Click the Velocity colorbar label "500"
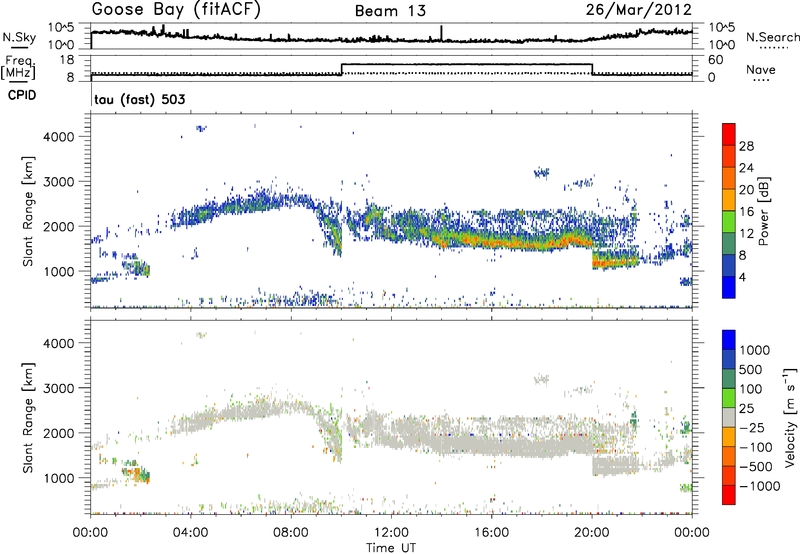The image size is (800, 554). click(751, 369)
